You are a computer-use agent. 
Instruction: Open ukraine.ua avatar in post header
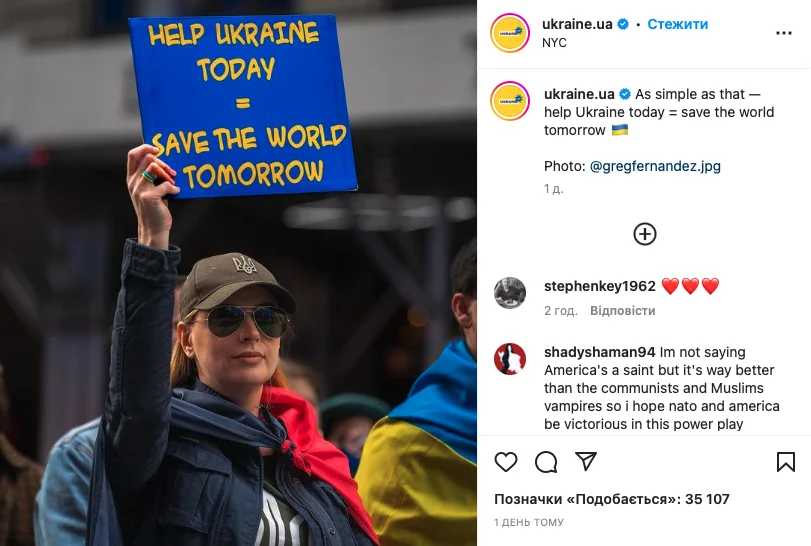point(510,33)
